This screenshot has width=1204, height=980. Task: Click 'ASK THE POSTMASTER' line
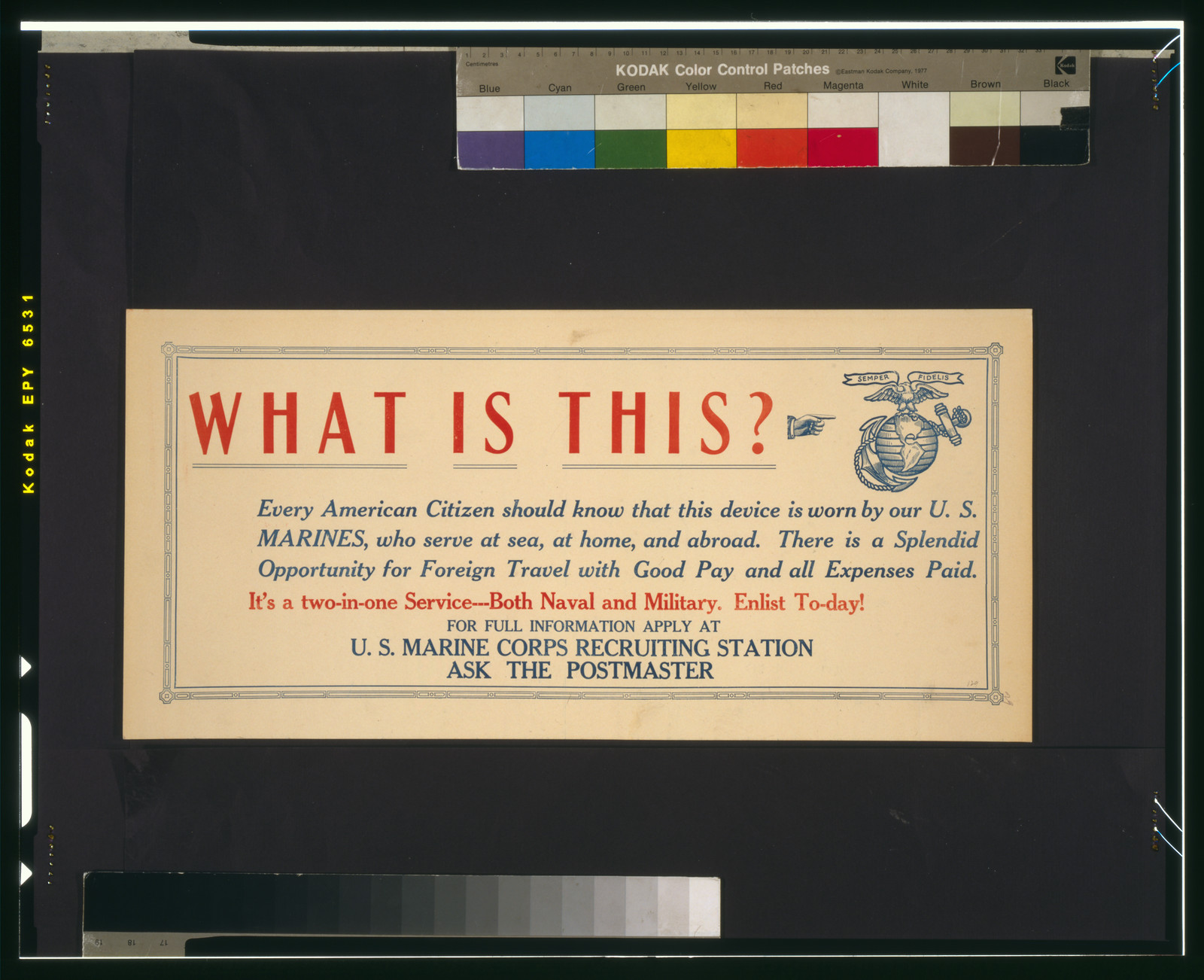point(580,670)
